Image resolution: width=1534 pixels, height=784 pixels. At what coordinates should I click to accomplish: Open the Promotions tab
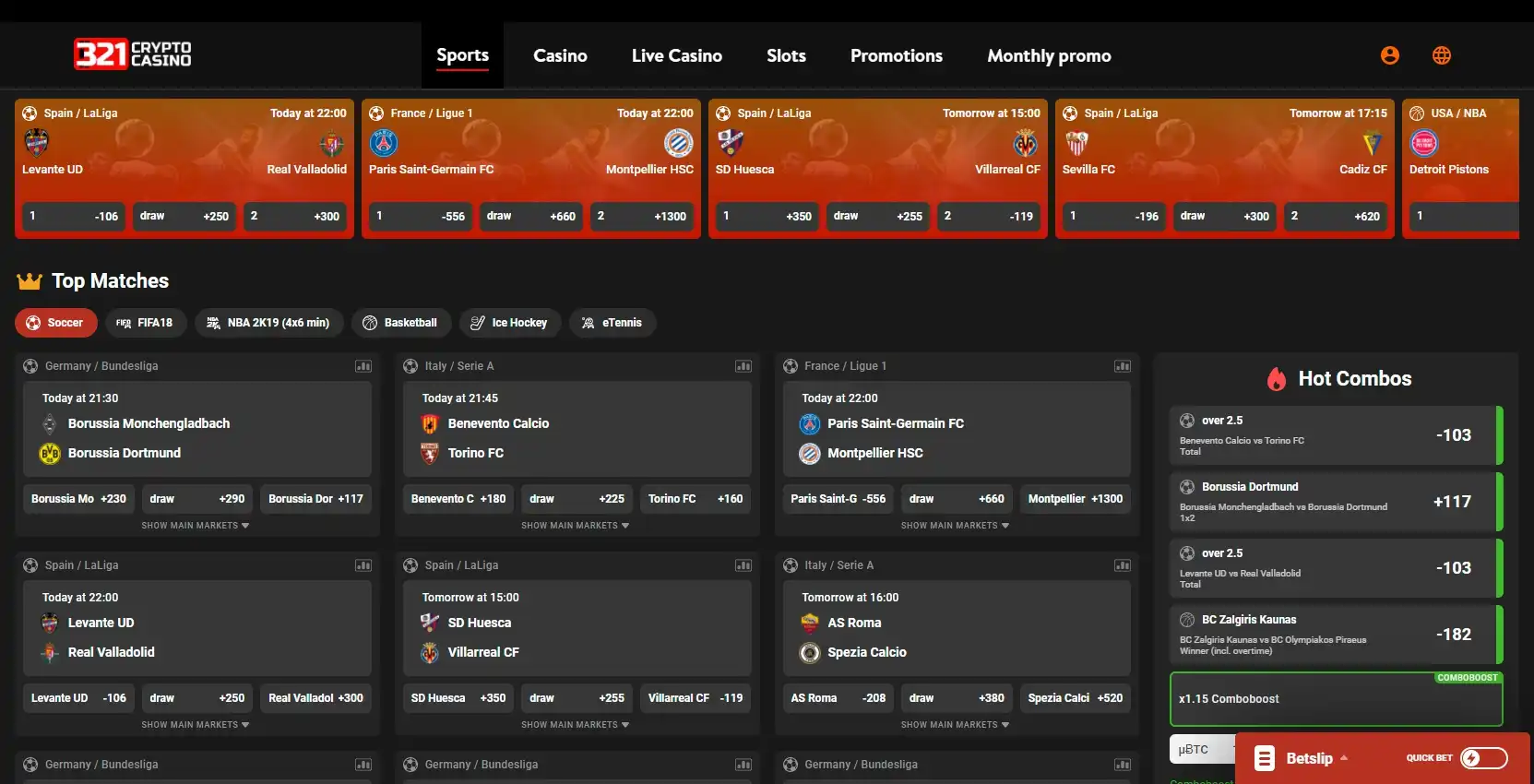pyautogui.click(x=896, y=56)
